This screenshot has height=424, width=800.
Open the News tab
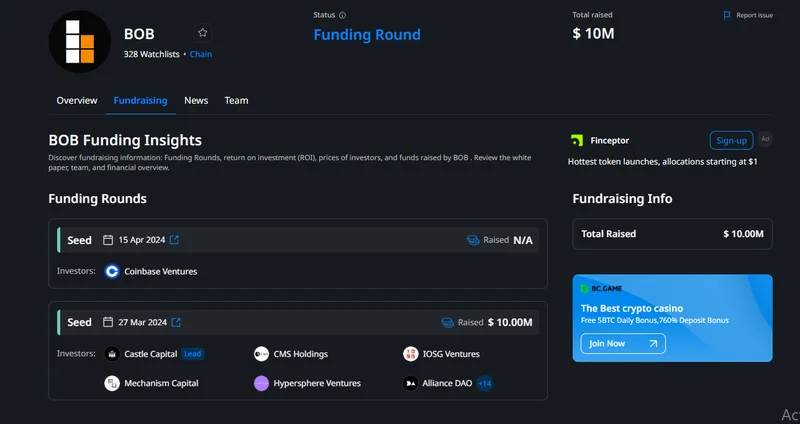coord(196,101)
